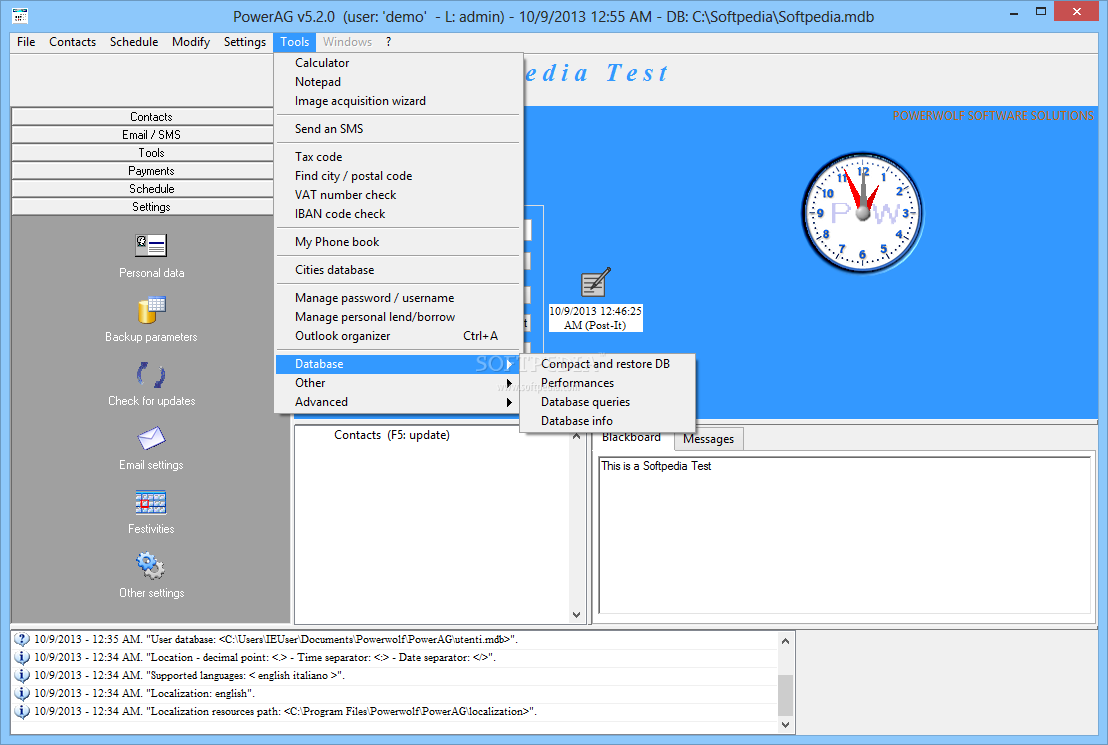The image size is (1108, 745).
Task: Click the Check for updates icon
Action: (151, 374)
